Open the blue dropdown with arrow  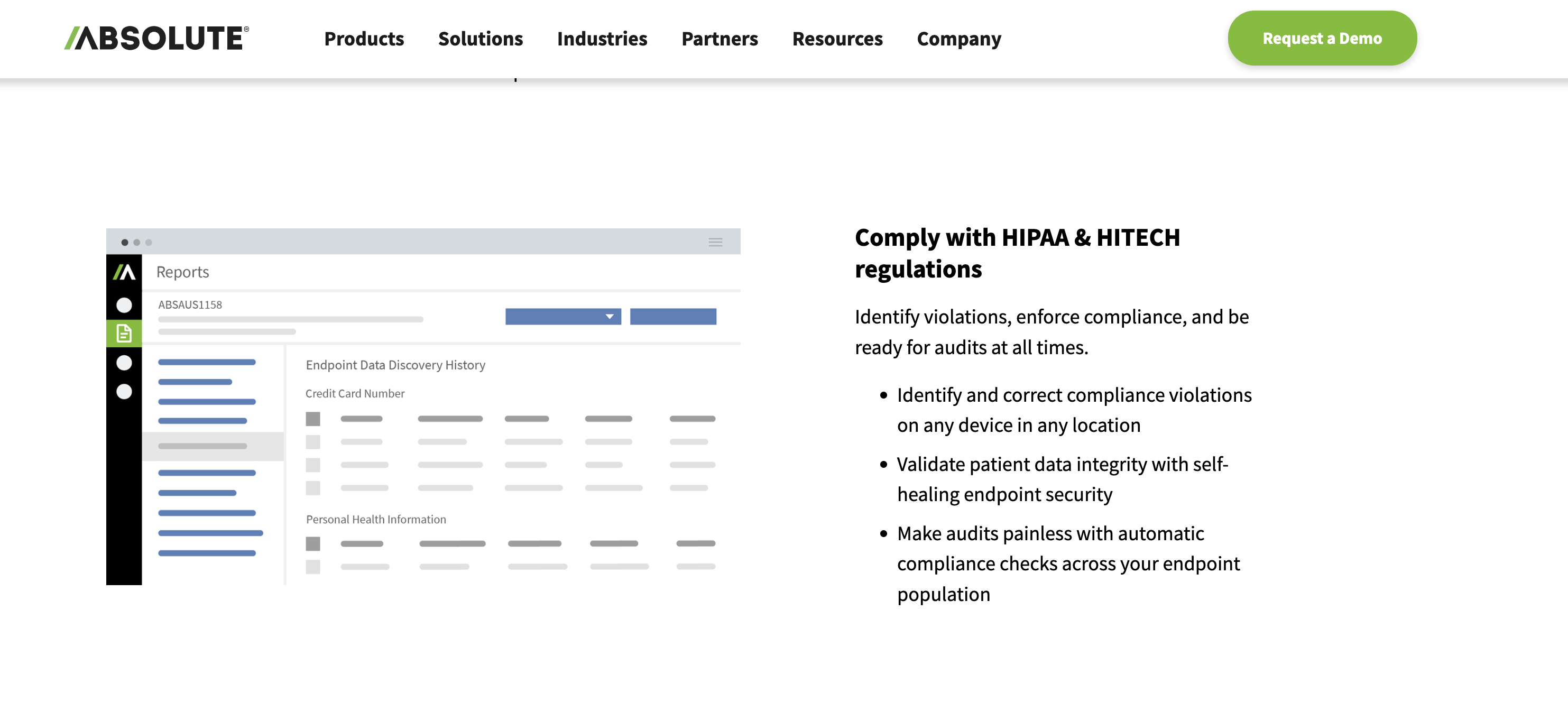click(x=563, y=317)
